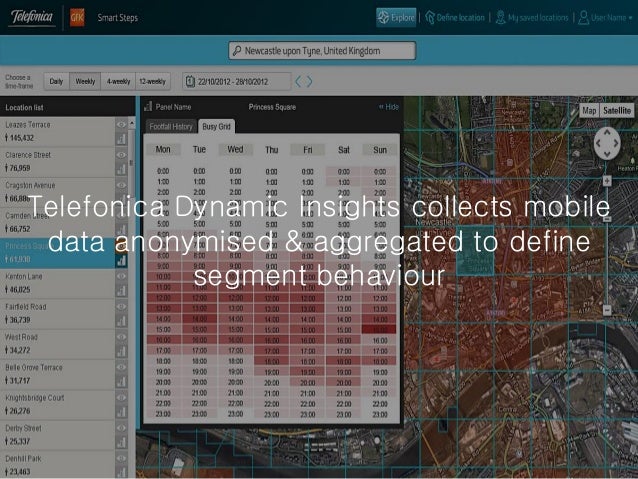
Task: Select the 12-weekly time-frame
Action: [153, 81]
